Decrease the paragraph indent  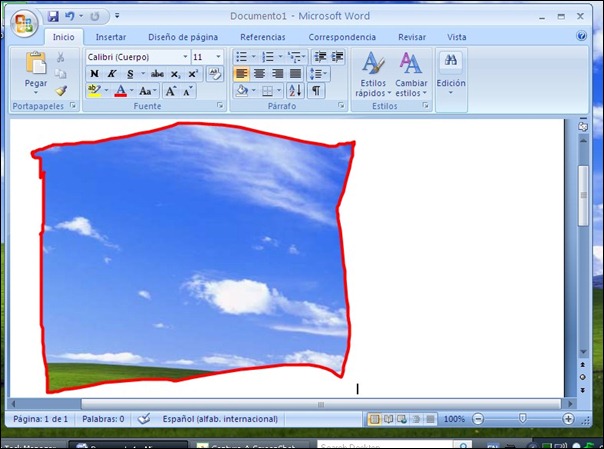[x=320, y=57]
